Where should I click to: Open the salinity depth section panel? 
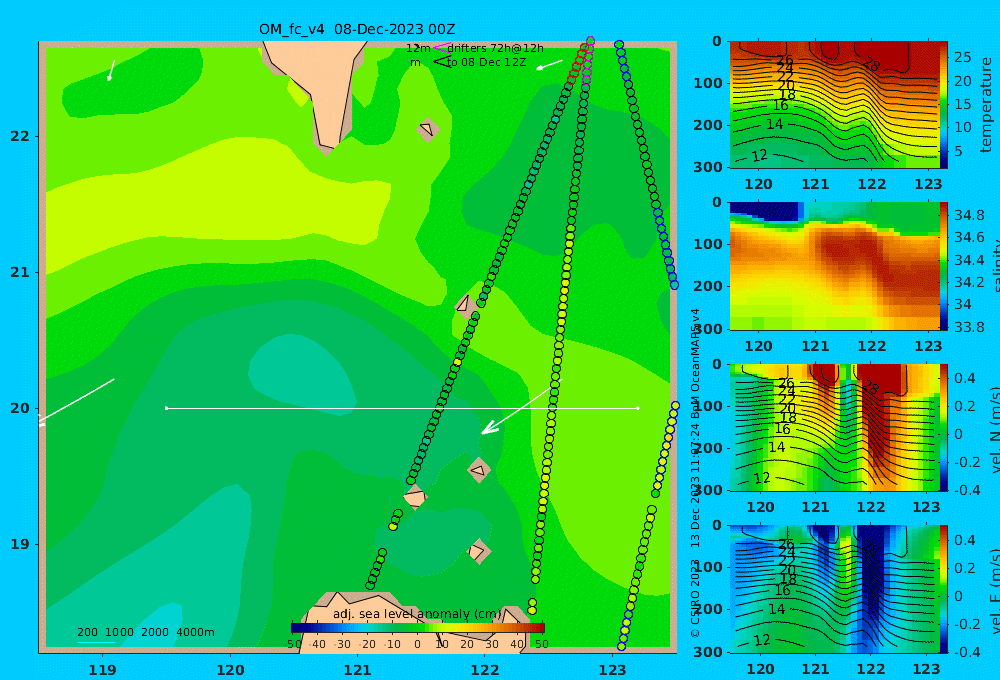pyautogui.click(x=834, y=266)
